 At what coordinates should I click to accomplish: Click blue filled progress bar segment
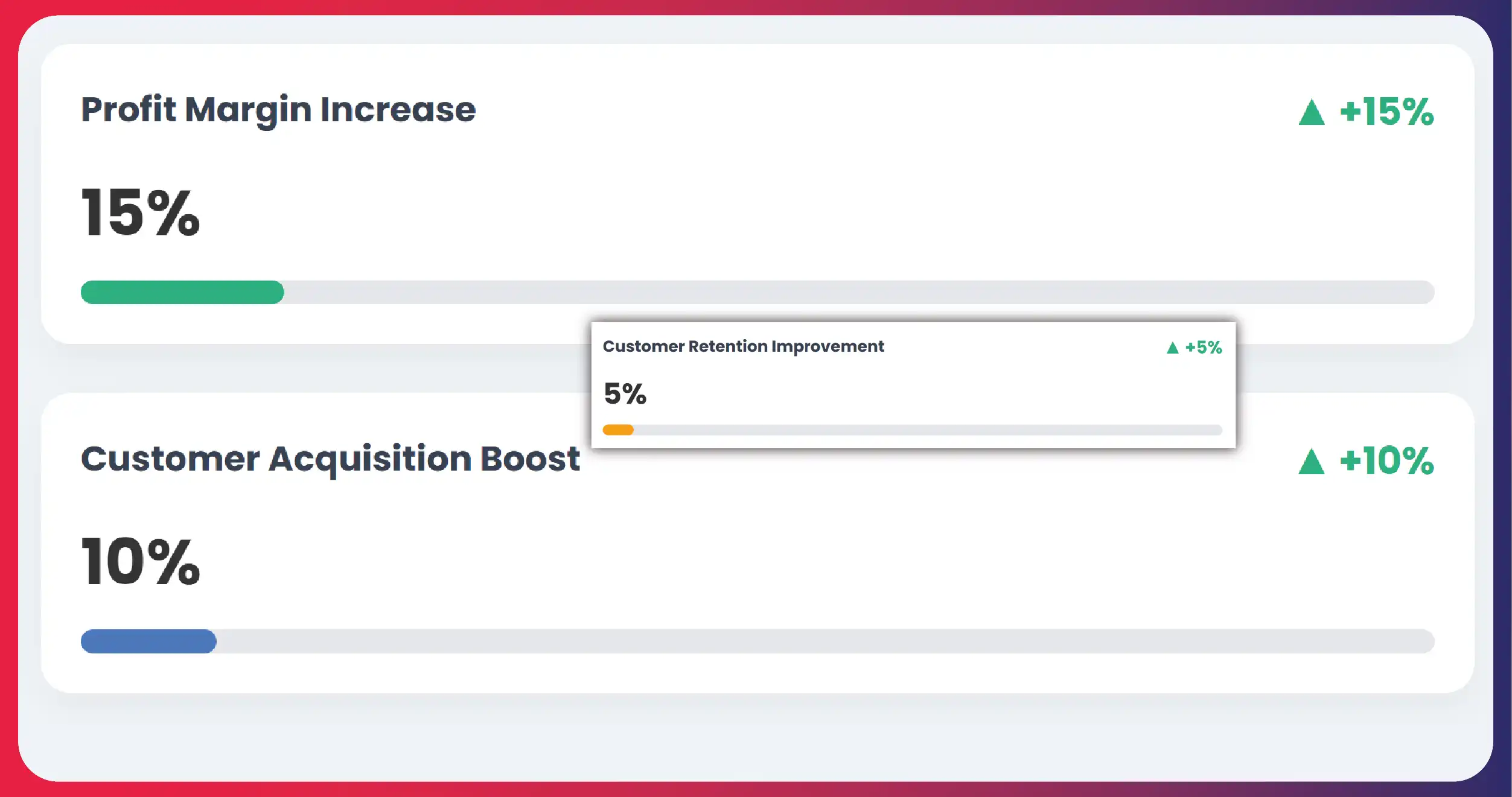[148, 641]
